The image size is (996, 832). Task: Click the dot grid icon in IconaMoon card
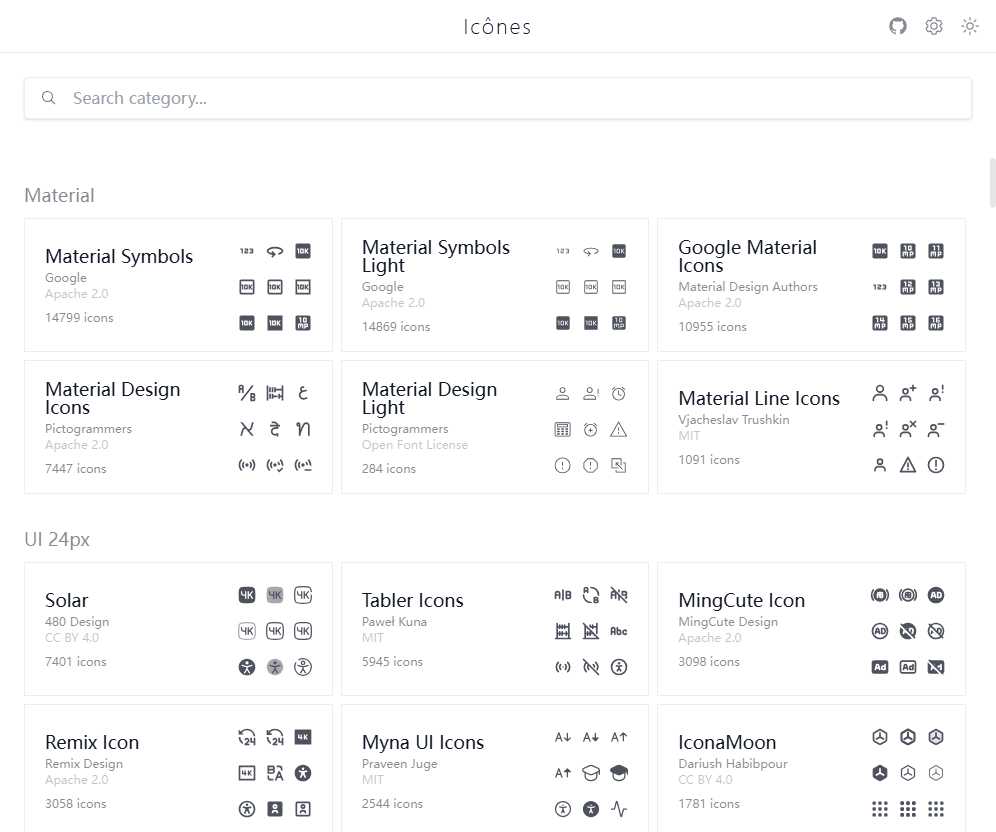(x=879, y=809)
